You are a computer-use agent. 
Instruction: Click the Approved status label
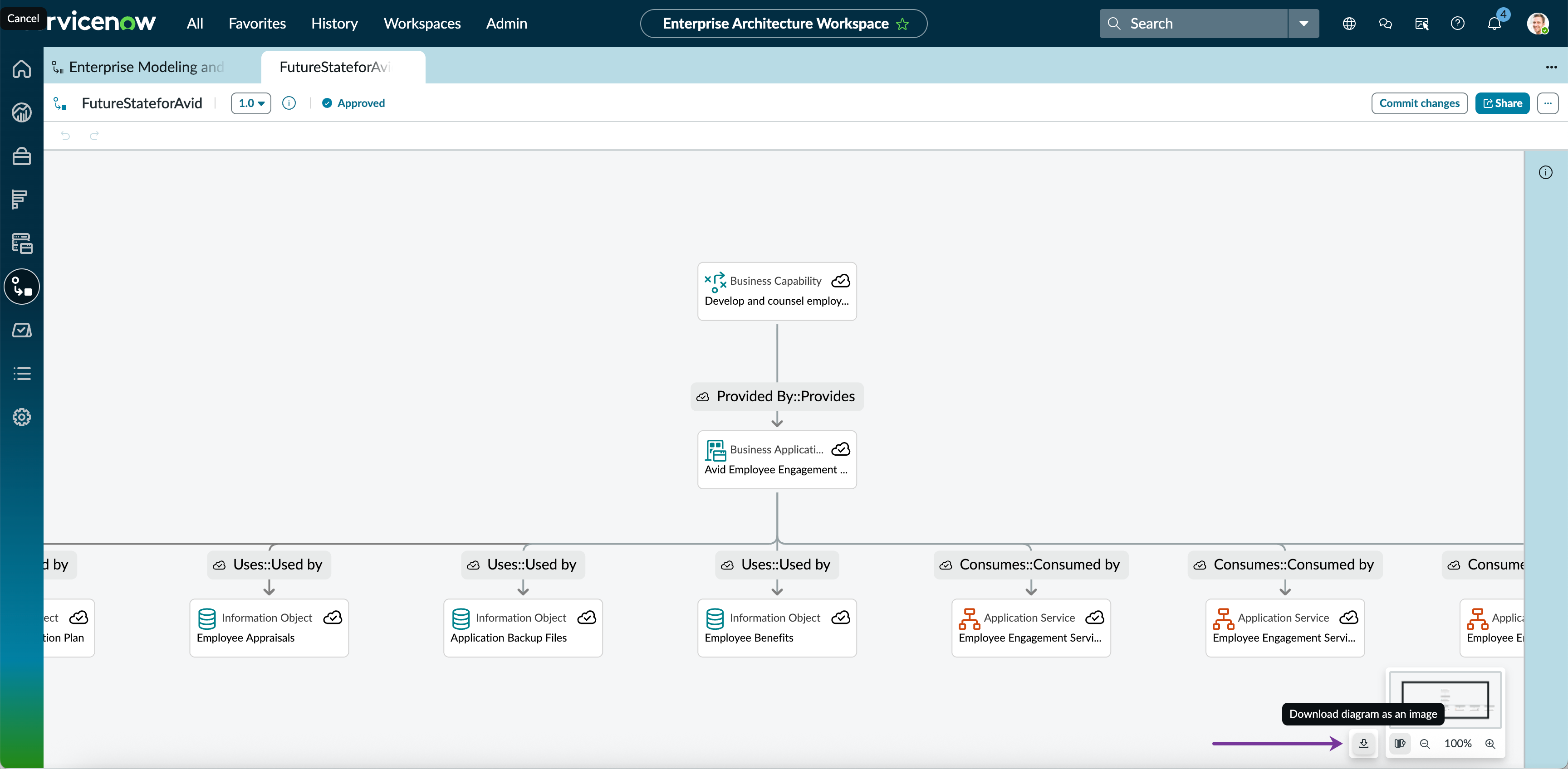tap(361, 103)
